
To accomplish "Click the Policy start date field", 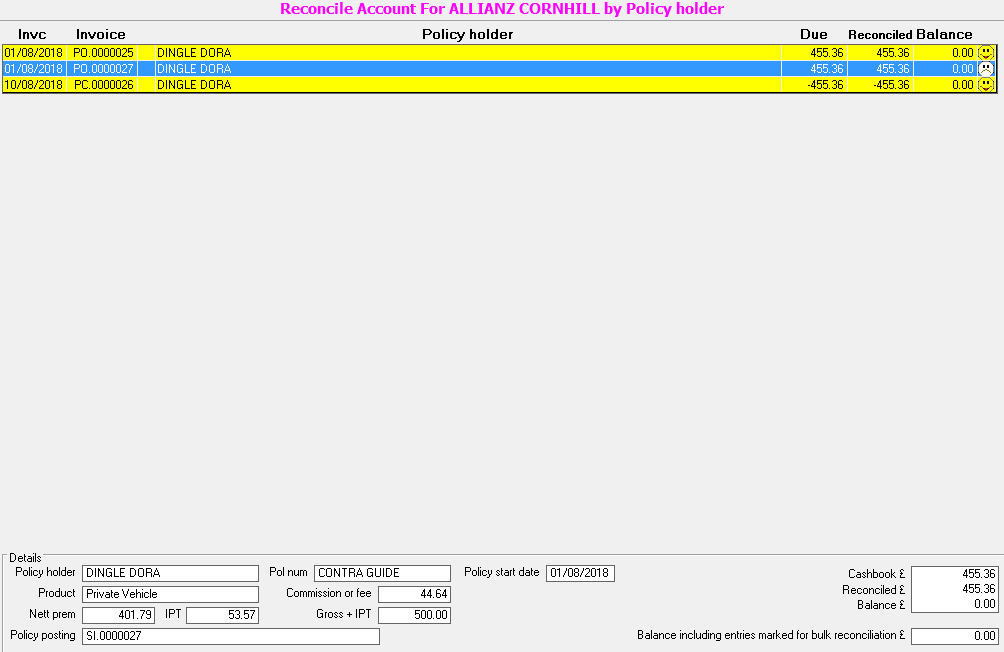I will click(580, 573).
